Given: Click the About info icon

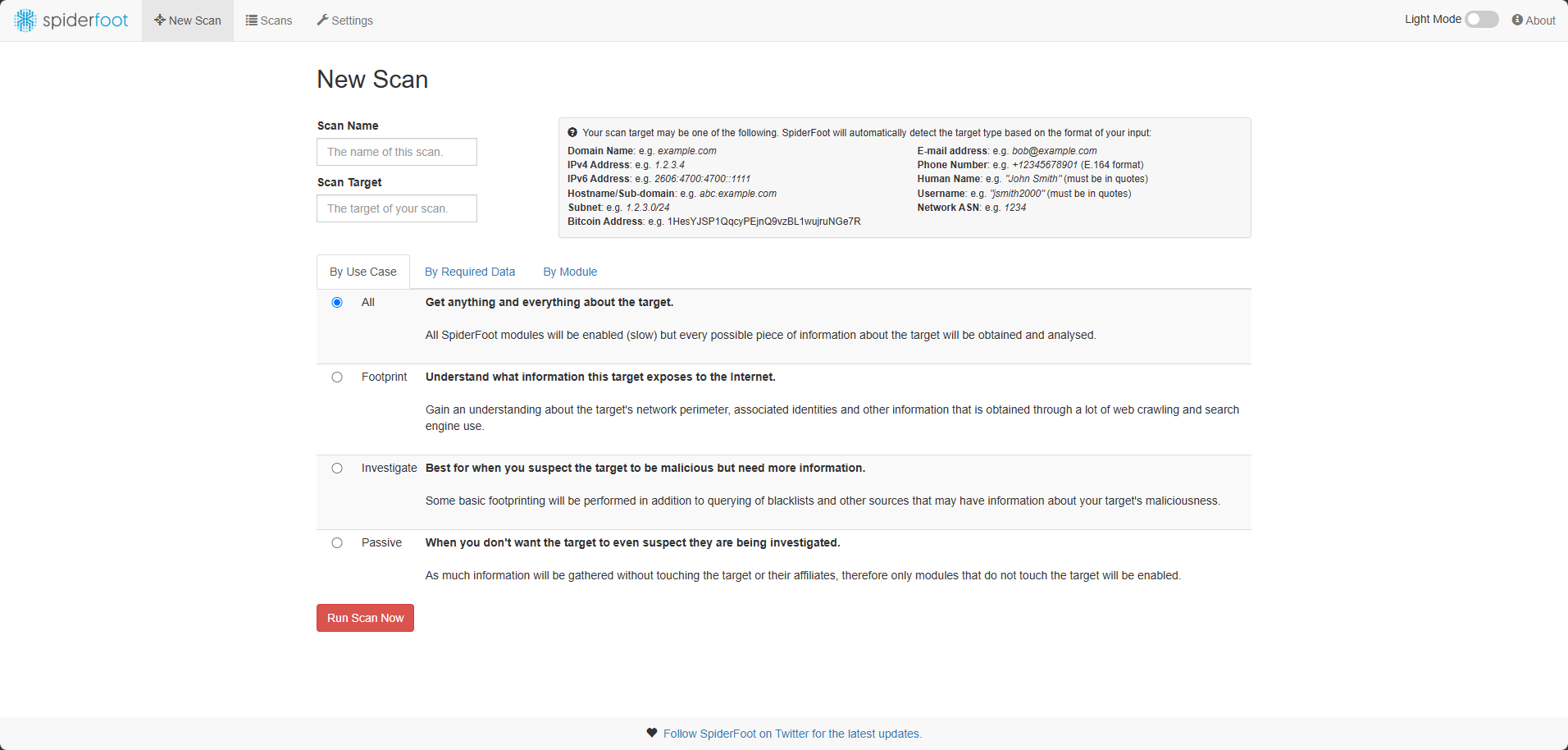Looking at the screenshot, I should pyautogui.click(x=1517, y=20).
